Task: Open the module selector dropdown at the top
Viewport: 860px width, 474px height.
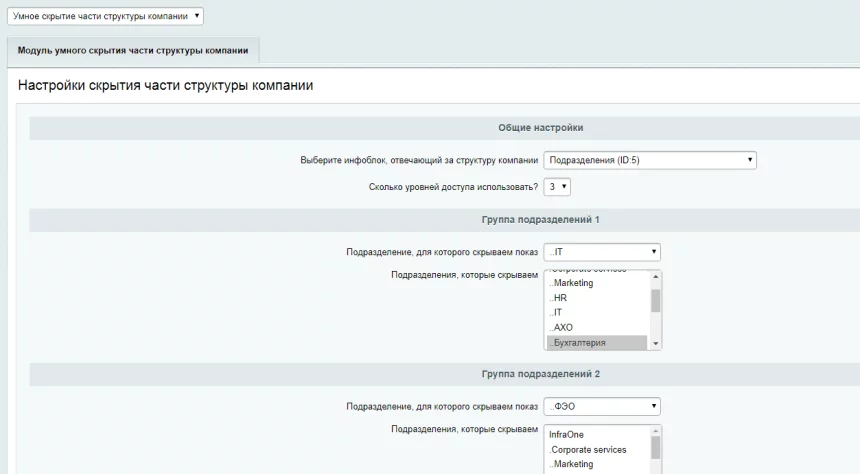Action: tap(105, 16)
